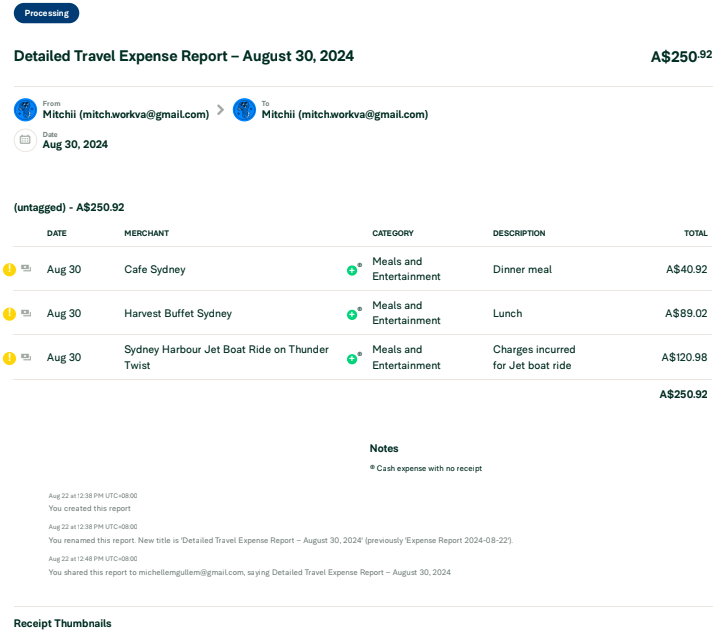Viewport: 722px width, 636px height.
Task: Select the Sydney Harbour Jet Boat Ride merchant cell
Action: 227,357
